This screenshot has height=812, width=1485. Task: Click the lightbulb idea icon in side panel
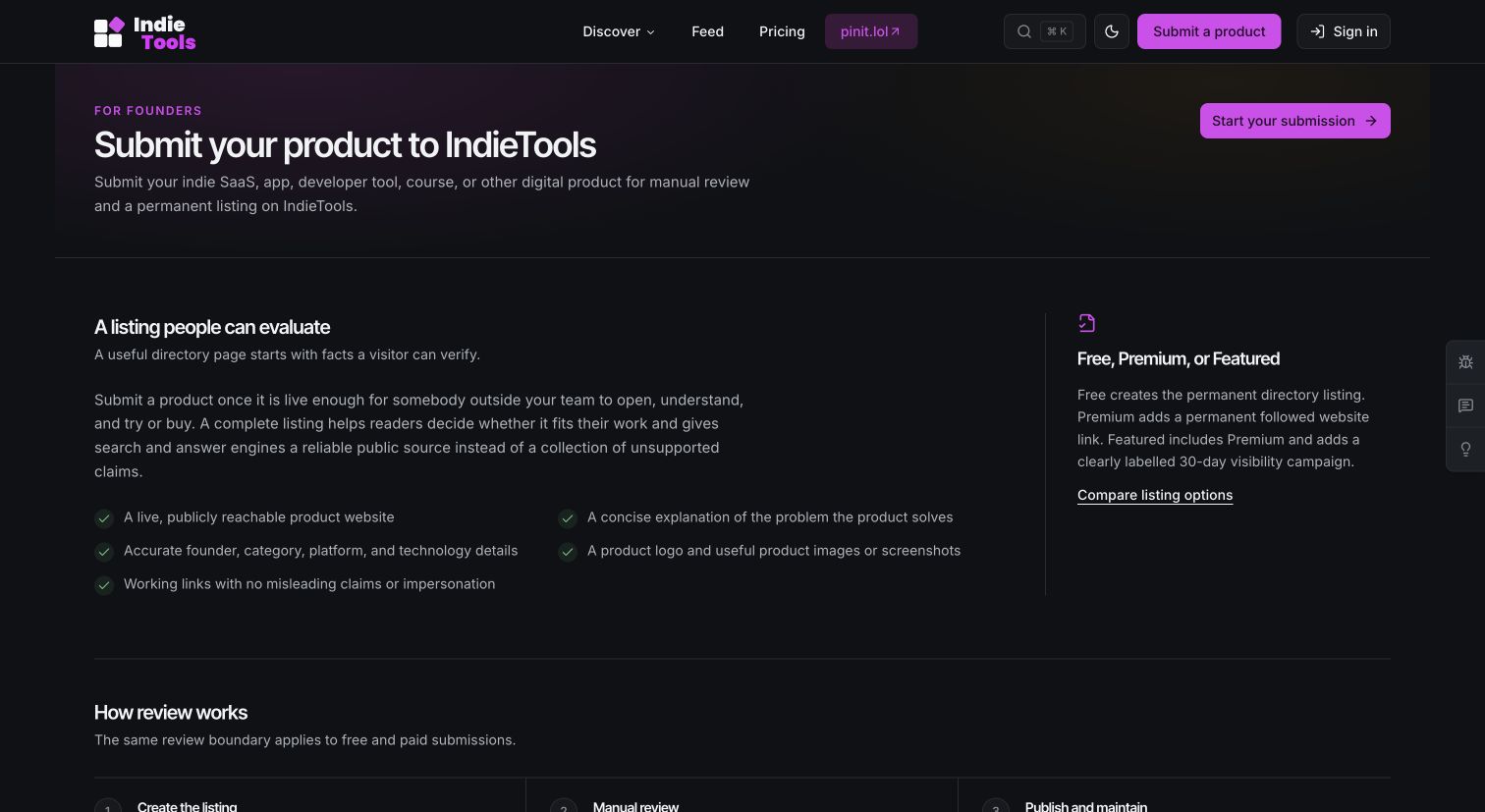[1465, 449]
